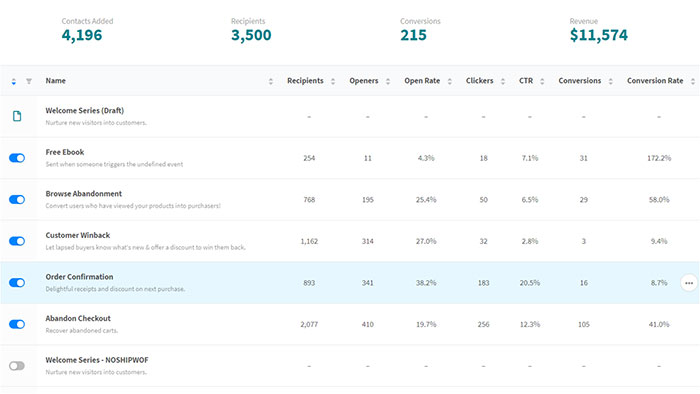
Task: Sort Clickers column using arrows
Action: click(x=503, y=81)
